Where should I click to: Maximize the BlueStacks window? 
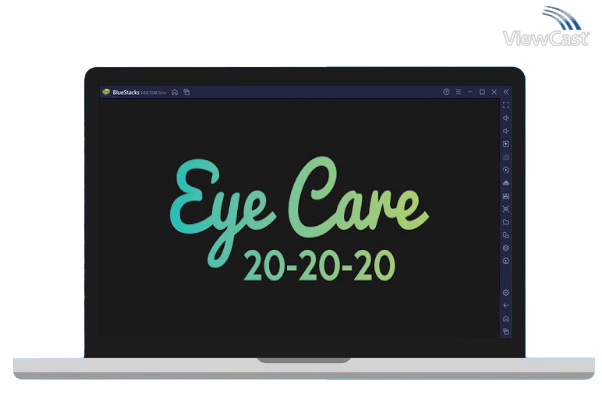482,92
